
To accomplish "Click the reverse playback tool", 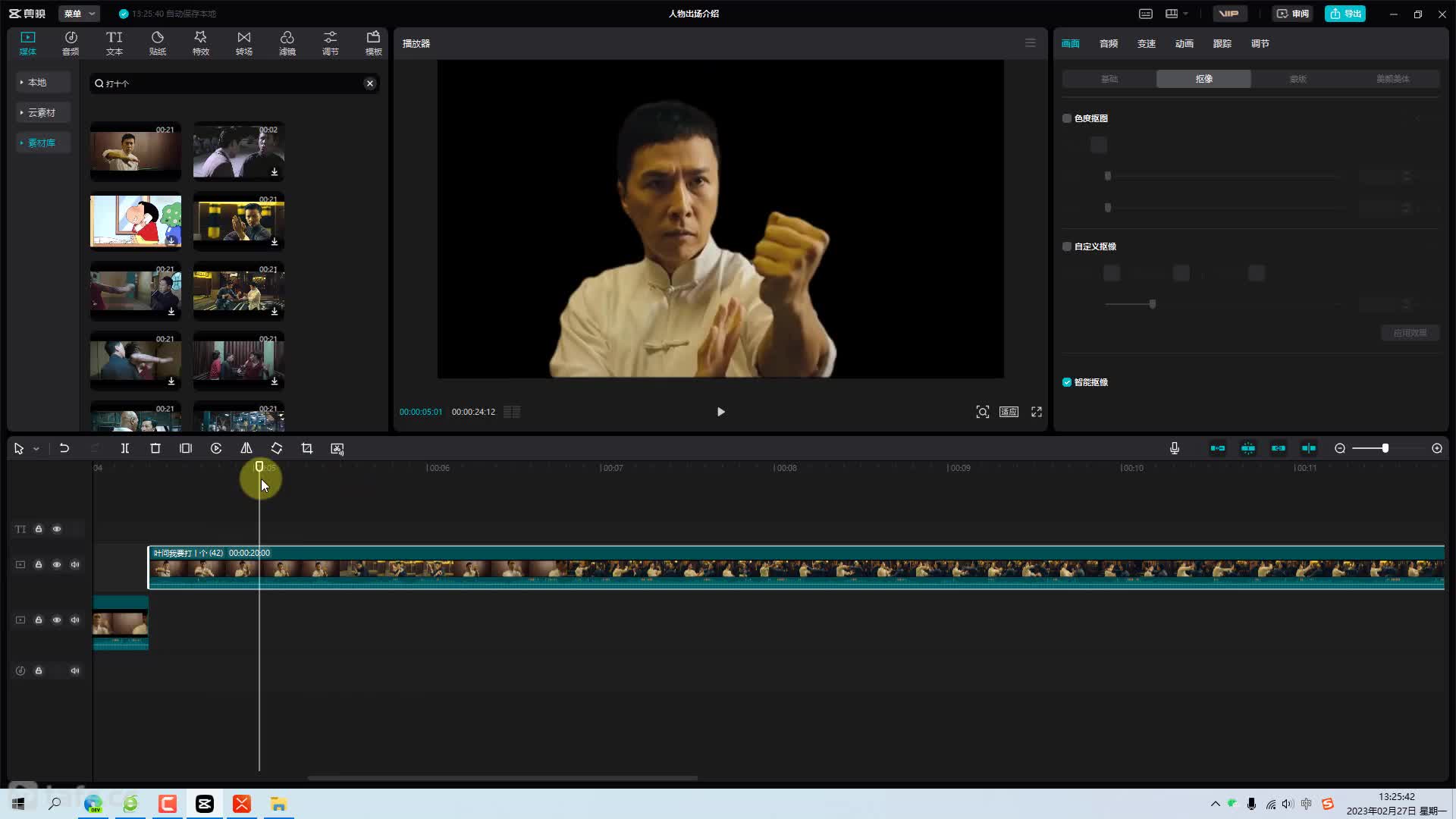I will pyautogui.click(x=216, y=448).
